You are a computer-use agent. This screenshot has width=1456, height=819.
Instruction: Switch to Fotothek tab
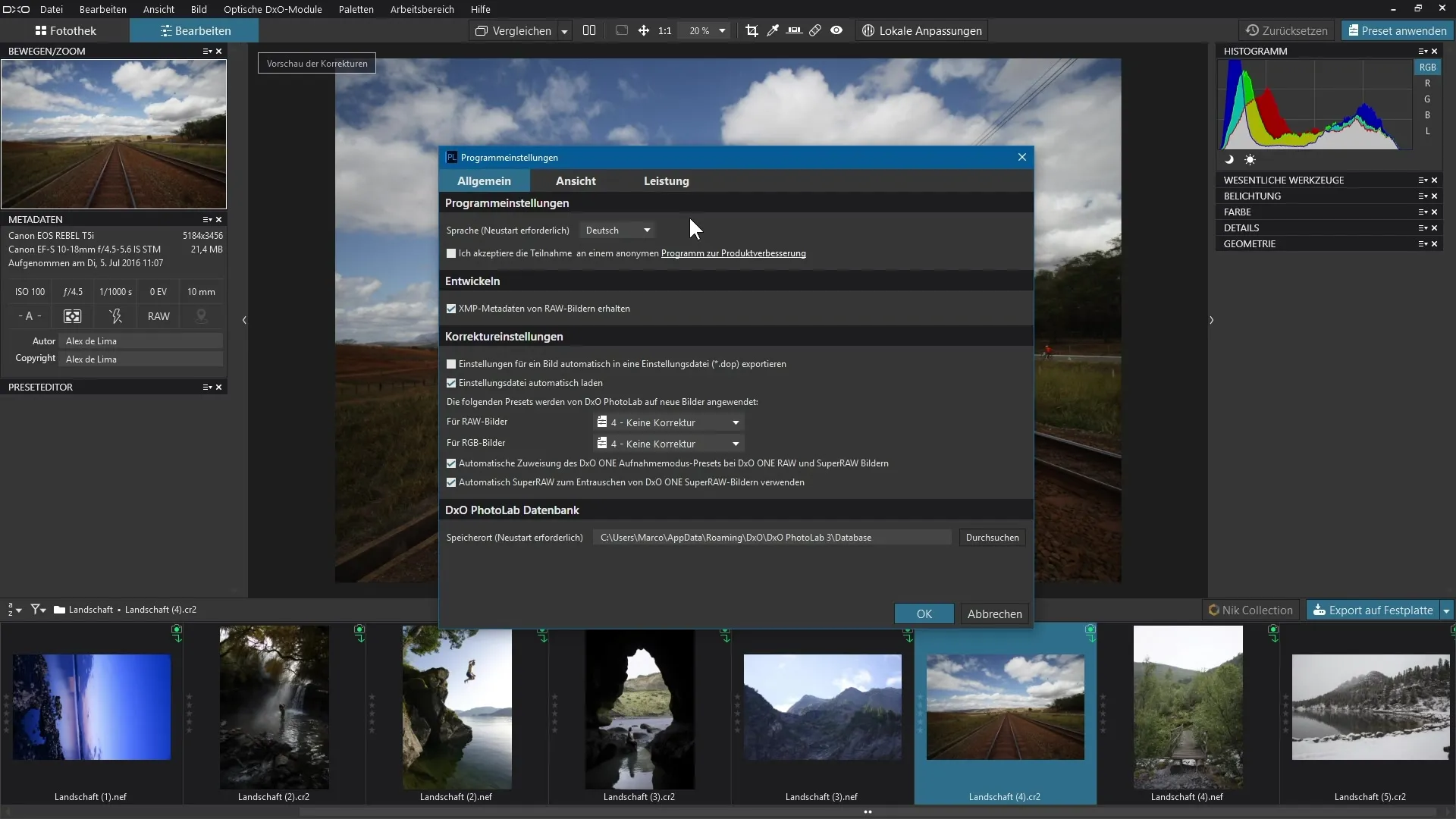click(x=65, y=30)
